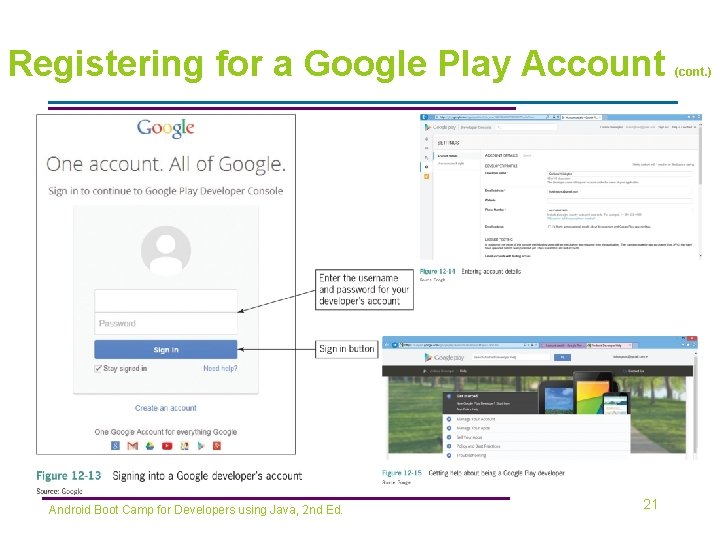This screenshot has width=720, height=540.
Task: Click Developer Console search field
Action: pyautogui.click(x=526, y=128)
